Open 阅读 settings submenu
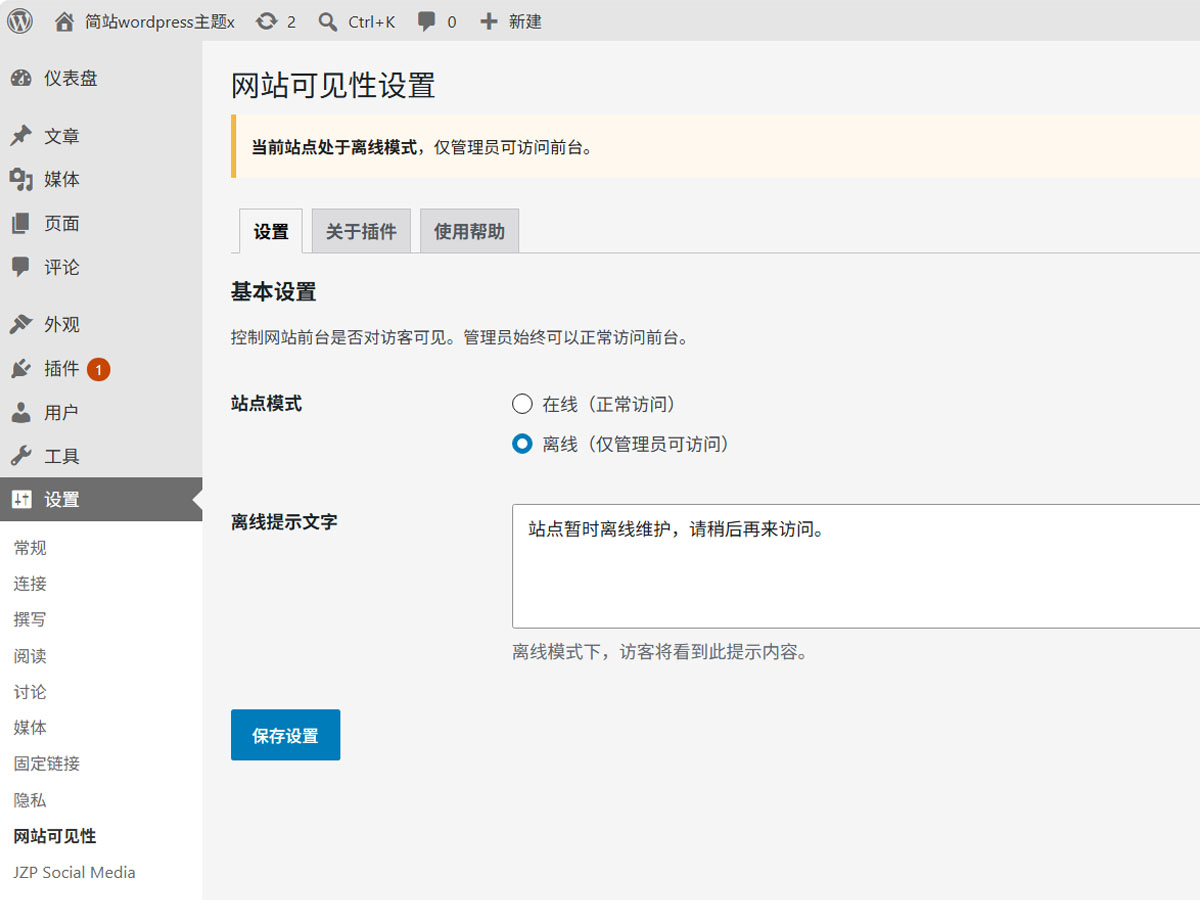This screenshot has width=1200, height=900. 30,656
